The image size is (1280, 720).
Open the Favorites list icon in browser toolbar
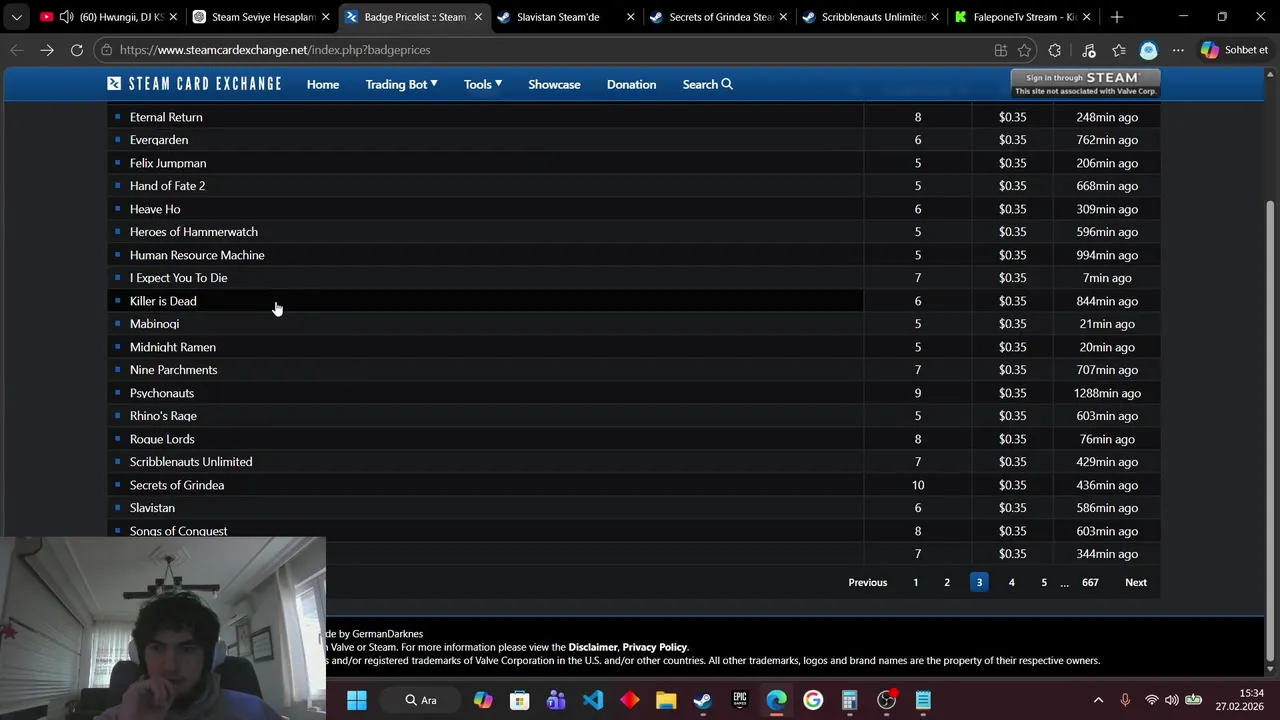click(x=1119, y=50)
